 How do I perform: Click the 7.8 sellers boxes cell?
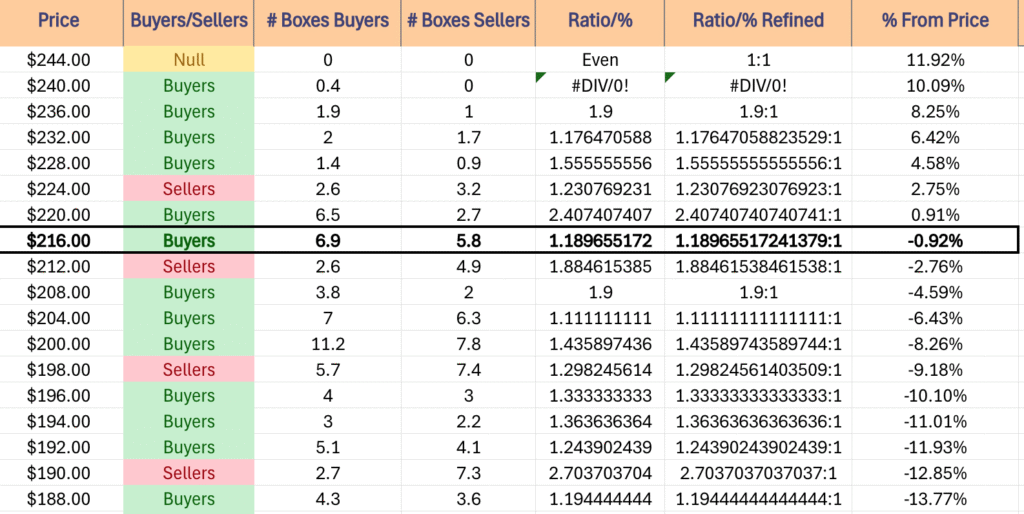pos(468,344)
